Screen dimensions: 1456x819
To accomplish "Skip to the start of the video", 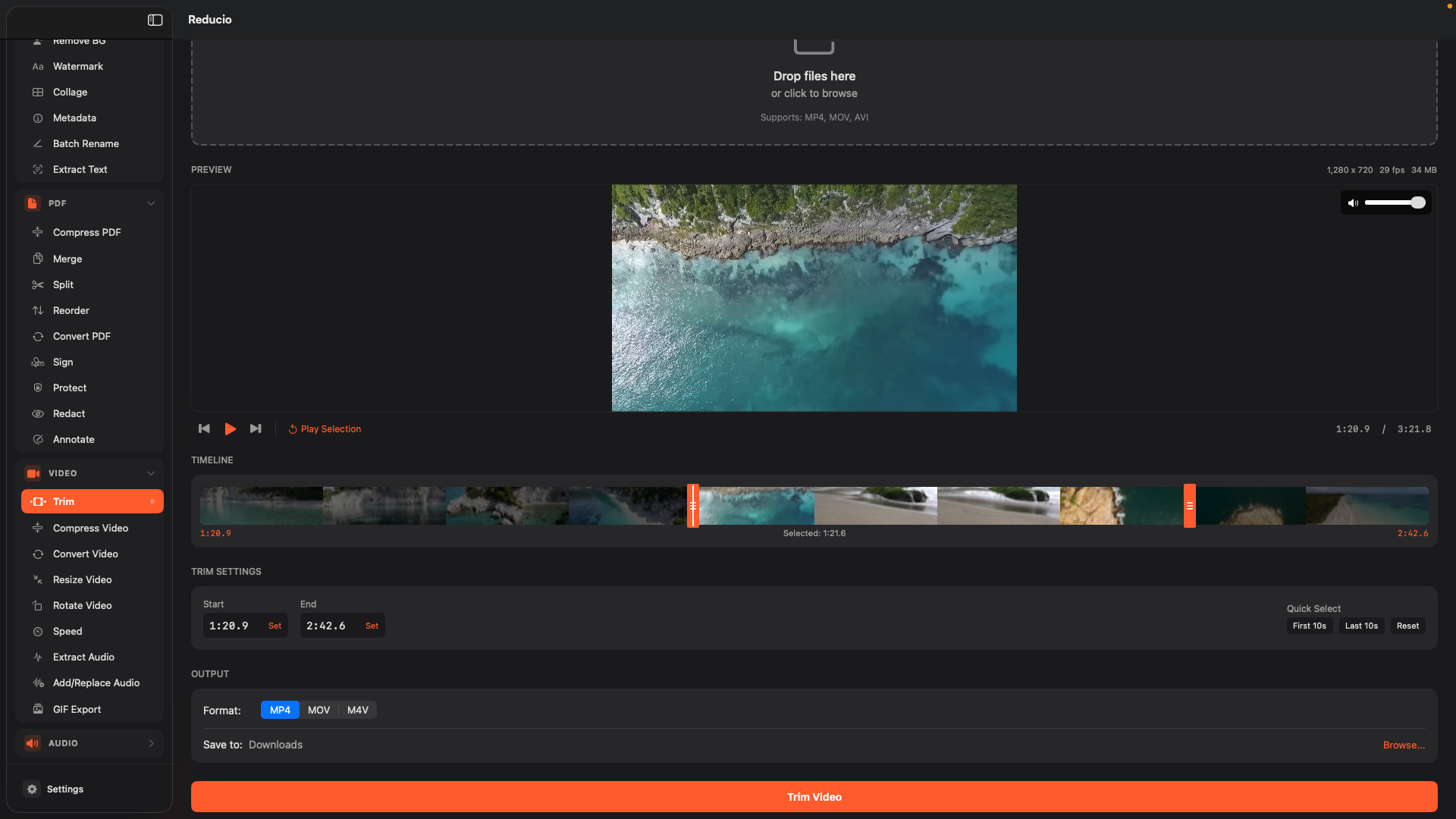I will coord(204,428).
